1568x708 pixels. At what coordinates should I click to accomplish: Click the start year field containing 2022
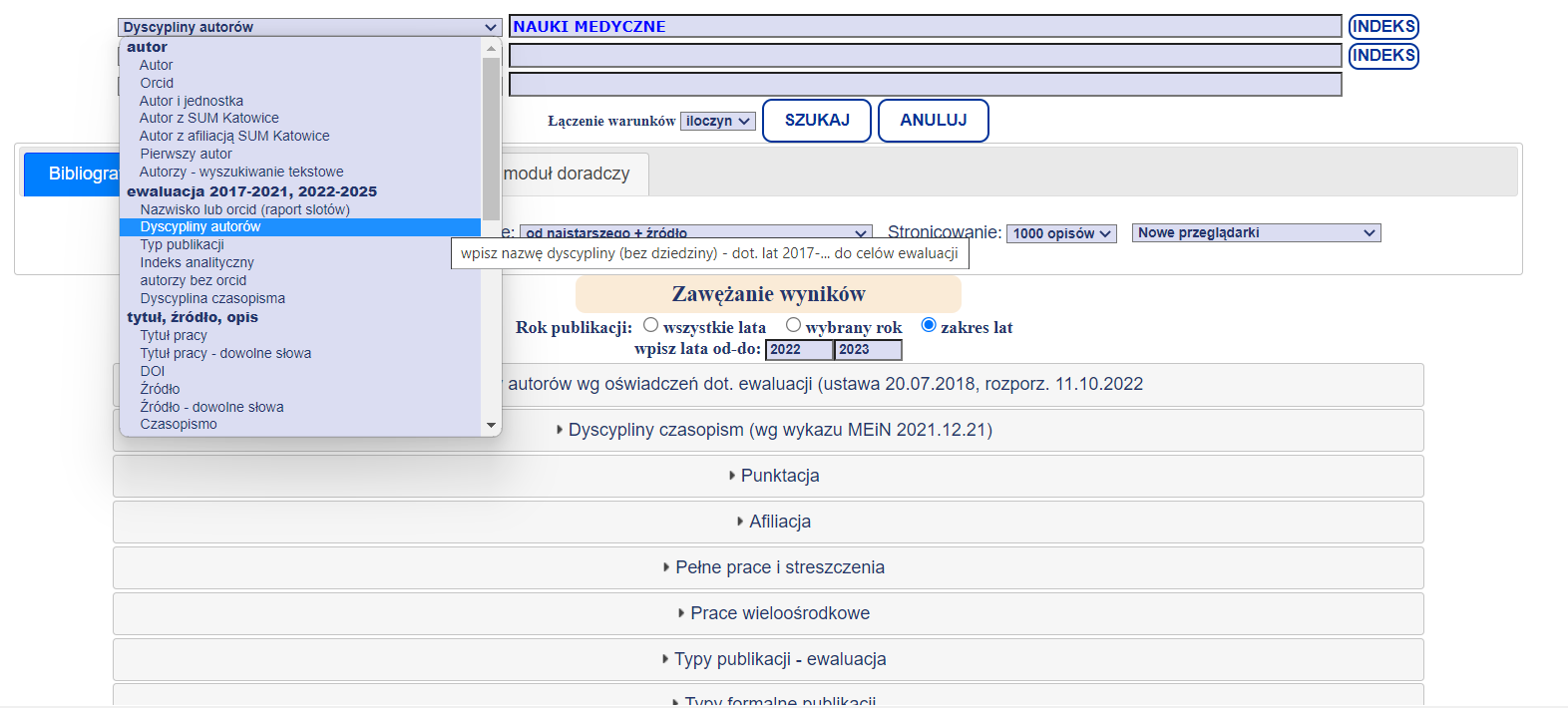click(798, 350)
